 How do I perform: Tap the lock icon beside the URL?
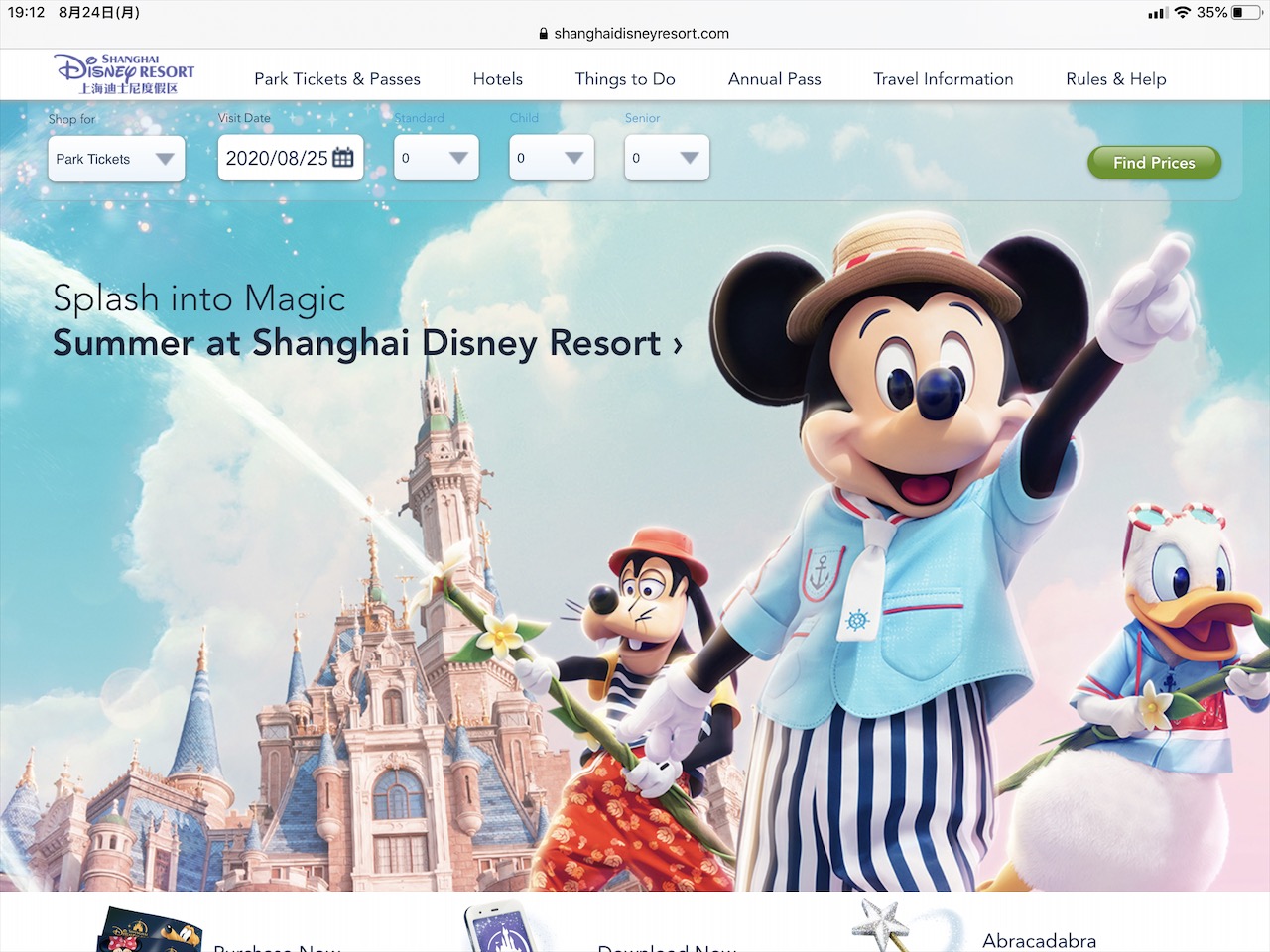(543, 33)
